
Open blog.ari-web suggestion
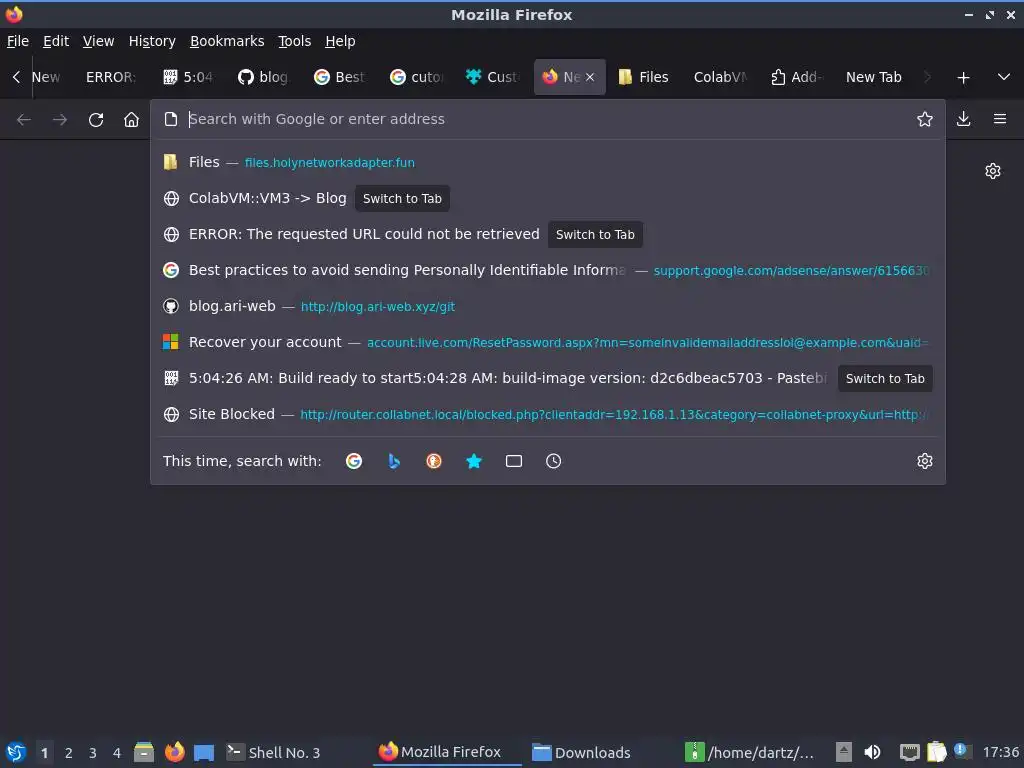pos(547,306)
